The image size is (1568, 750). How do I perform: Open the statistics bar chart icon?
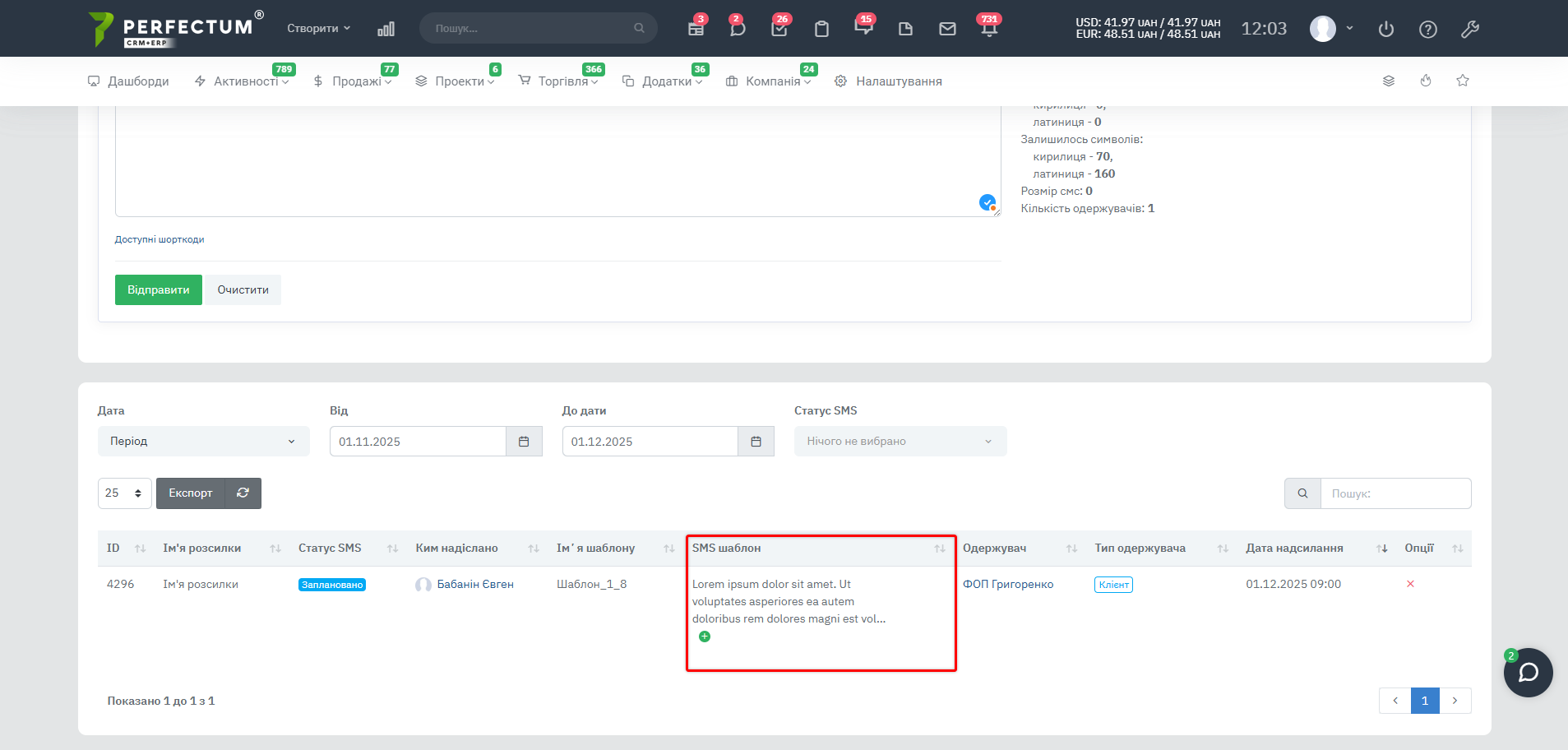click(x=386, y=29)
